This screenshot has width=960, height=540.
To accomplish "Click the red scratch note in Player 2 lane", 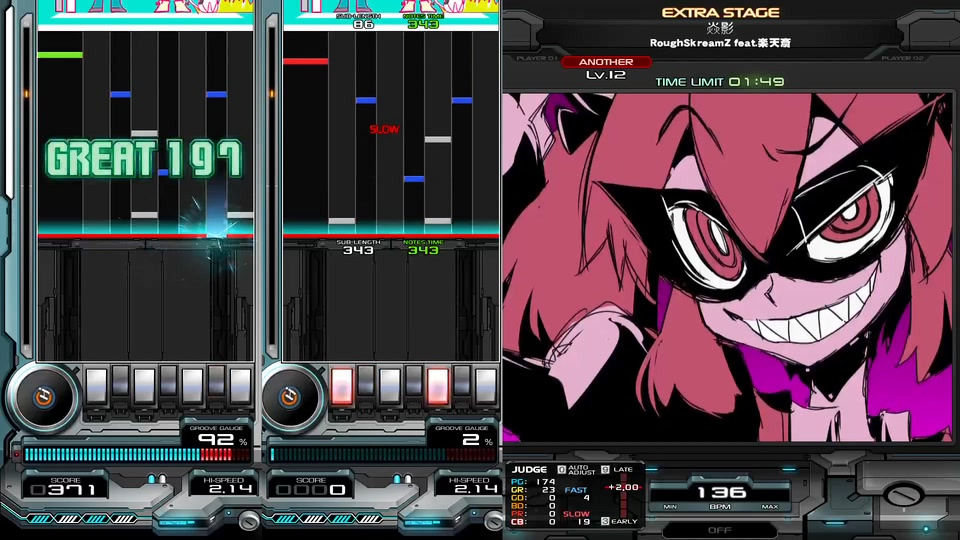I will click(x=306, y=61).
